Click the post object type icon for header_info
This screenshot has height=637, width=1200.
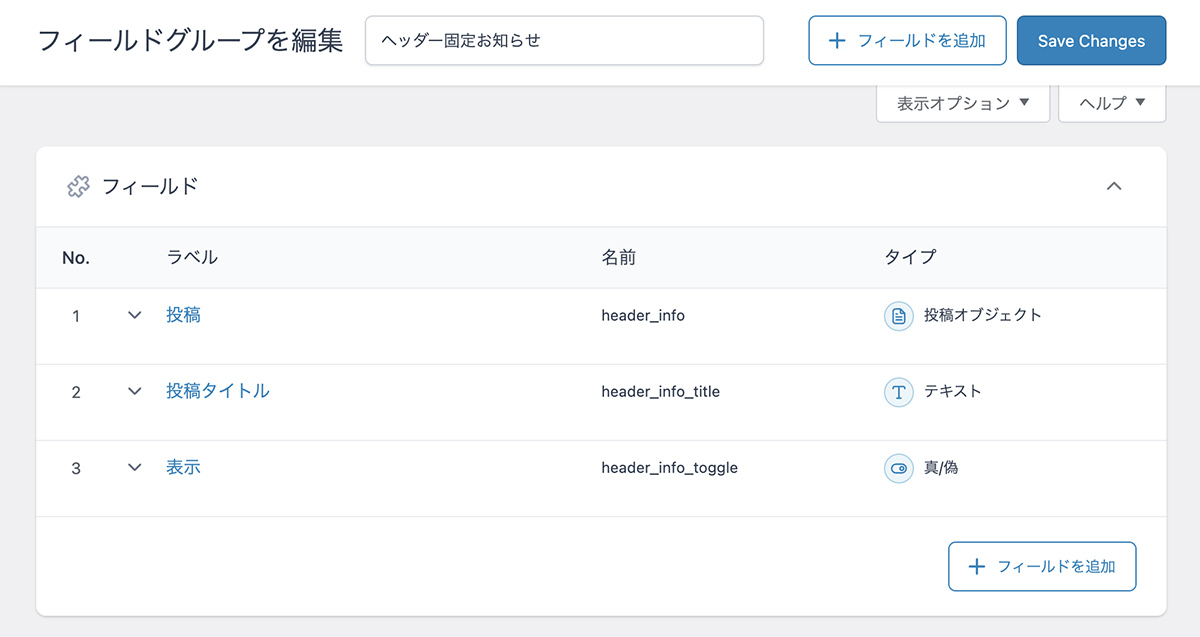click(898, 316)
